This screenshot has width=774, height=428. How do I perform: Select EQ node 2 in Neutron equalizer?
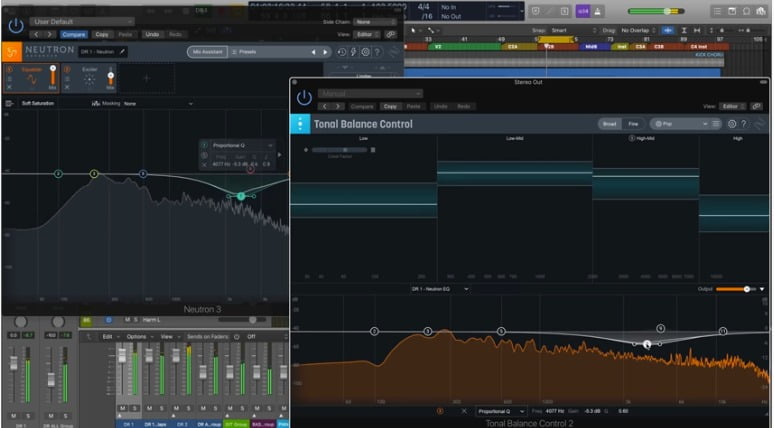point(58,174)
